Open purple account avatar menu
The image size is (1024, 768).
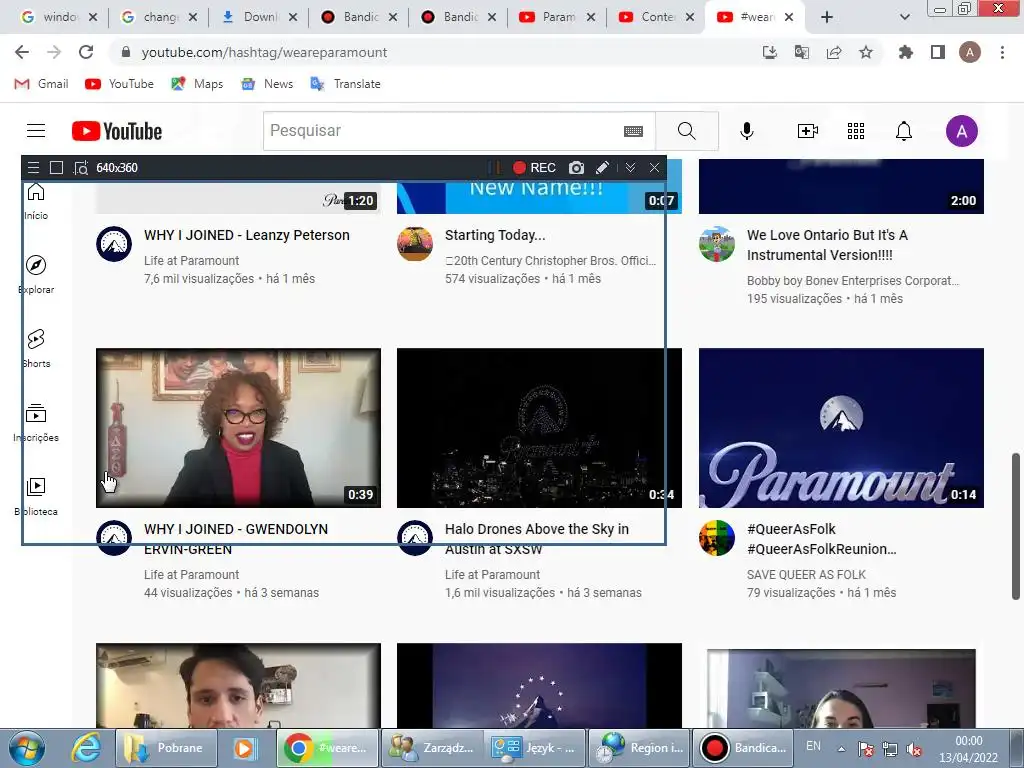[961, 131]
